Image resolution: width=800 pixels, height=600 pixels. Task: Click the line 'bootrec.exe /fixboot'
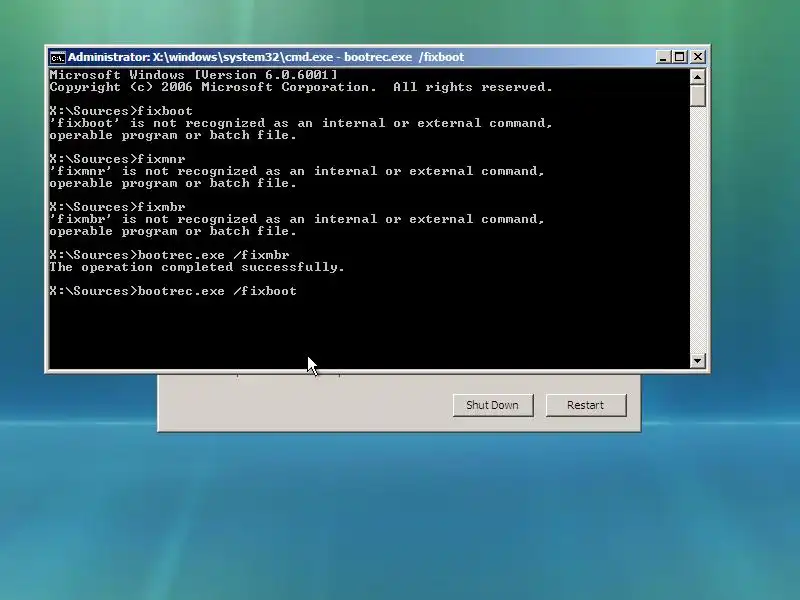(173, 291)
